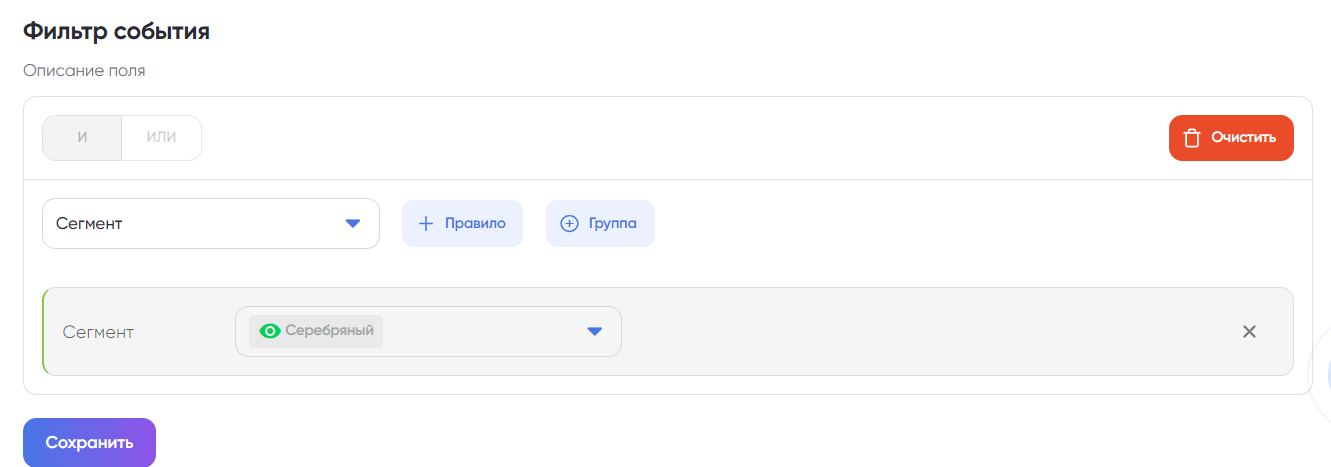Image resolution: width=1331 pixels, height=467 pixels.
Task: Remove the Сегмент rule with X icon
Action: 1249,332
